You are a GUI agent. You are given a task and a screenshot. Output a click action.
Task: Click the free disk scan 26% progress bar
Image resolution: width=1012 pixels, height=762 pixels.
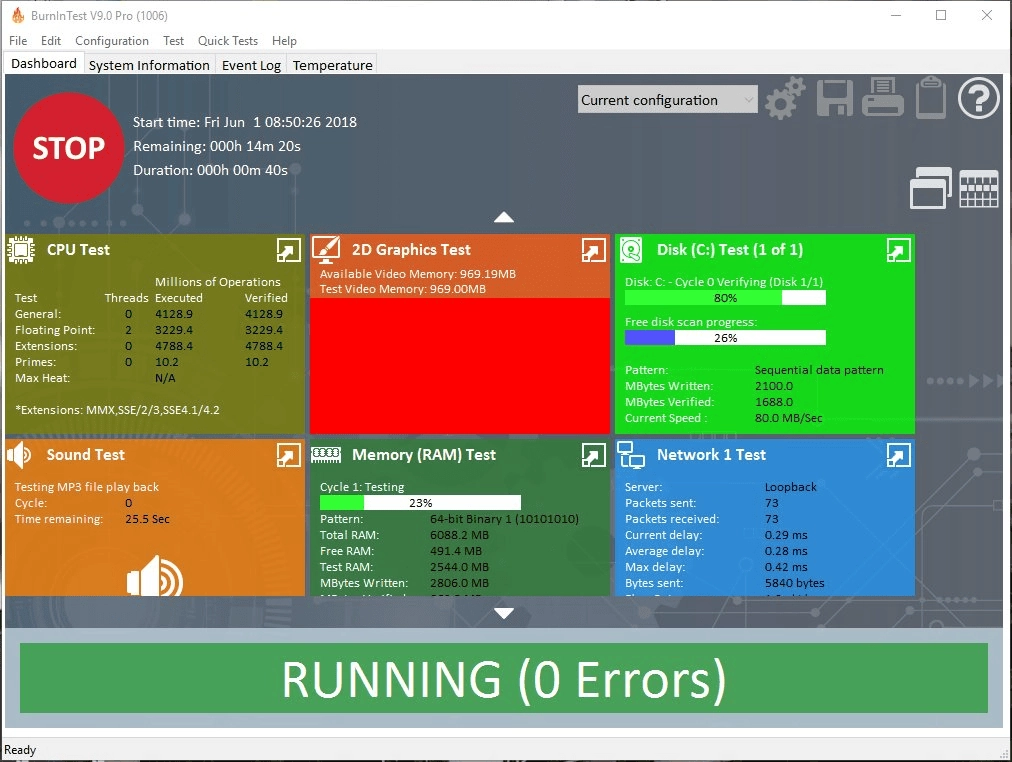coord(725,337)
